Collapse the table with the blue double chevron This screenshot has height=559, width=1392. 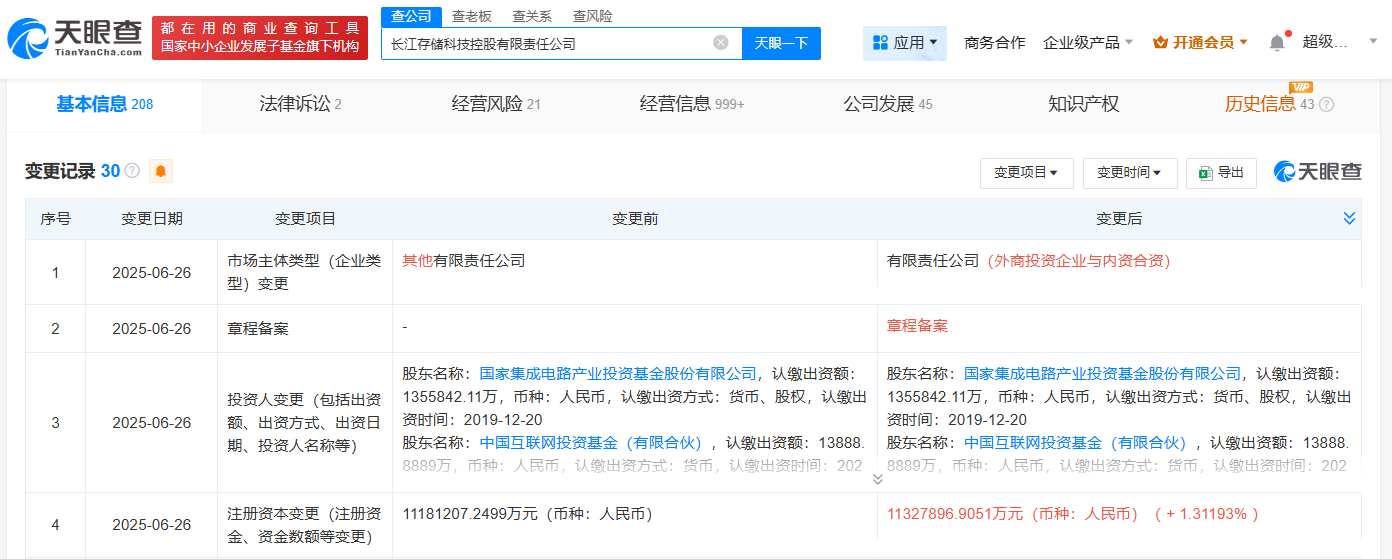click(x=1349, y=218)
